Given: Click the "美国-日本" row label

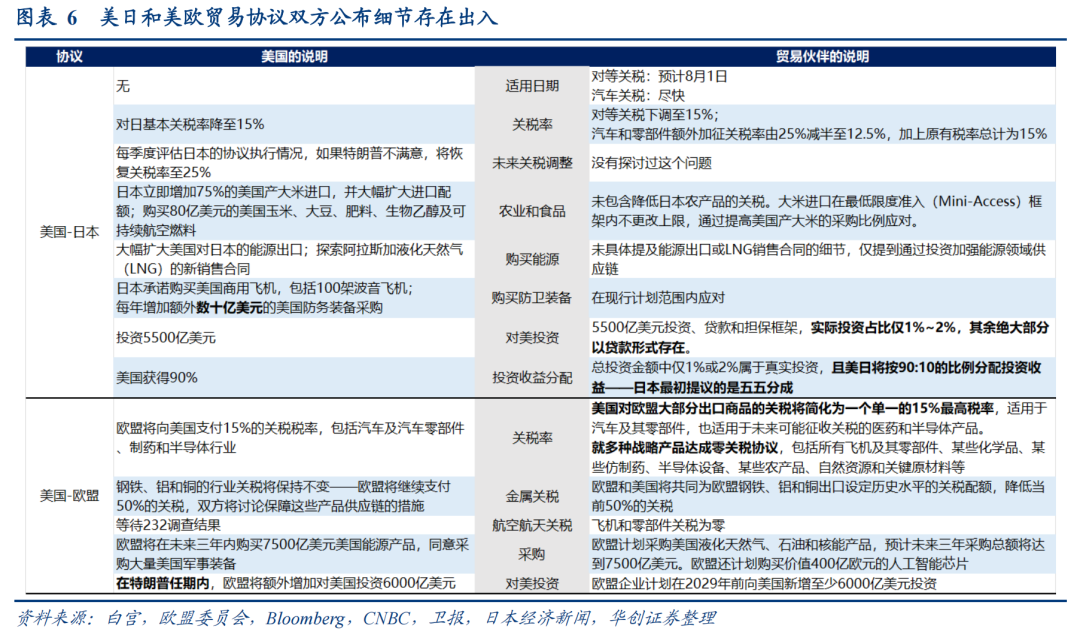Looking at the screenshot, I should (x=69, y=232).
